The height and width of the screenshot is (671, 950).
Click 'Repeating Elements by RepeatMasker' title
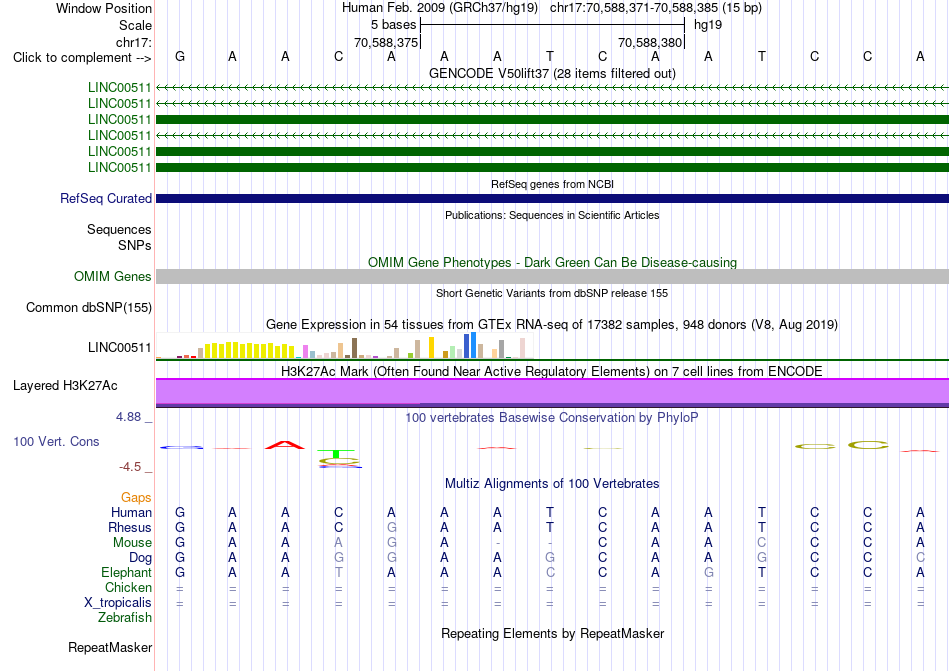(x=552, y=633)
